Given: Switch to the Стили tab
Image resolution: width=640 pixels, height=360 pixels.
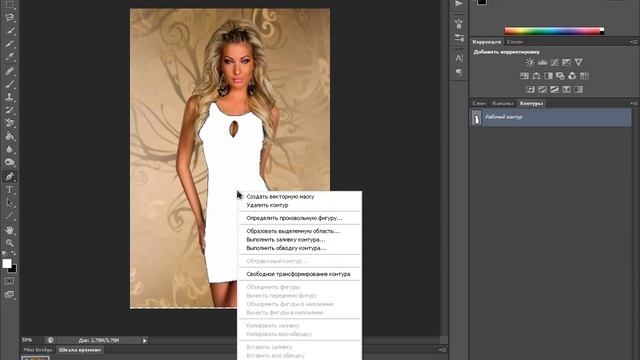Looking at the screenshot, I should (x=515, y=42).
